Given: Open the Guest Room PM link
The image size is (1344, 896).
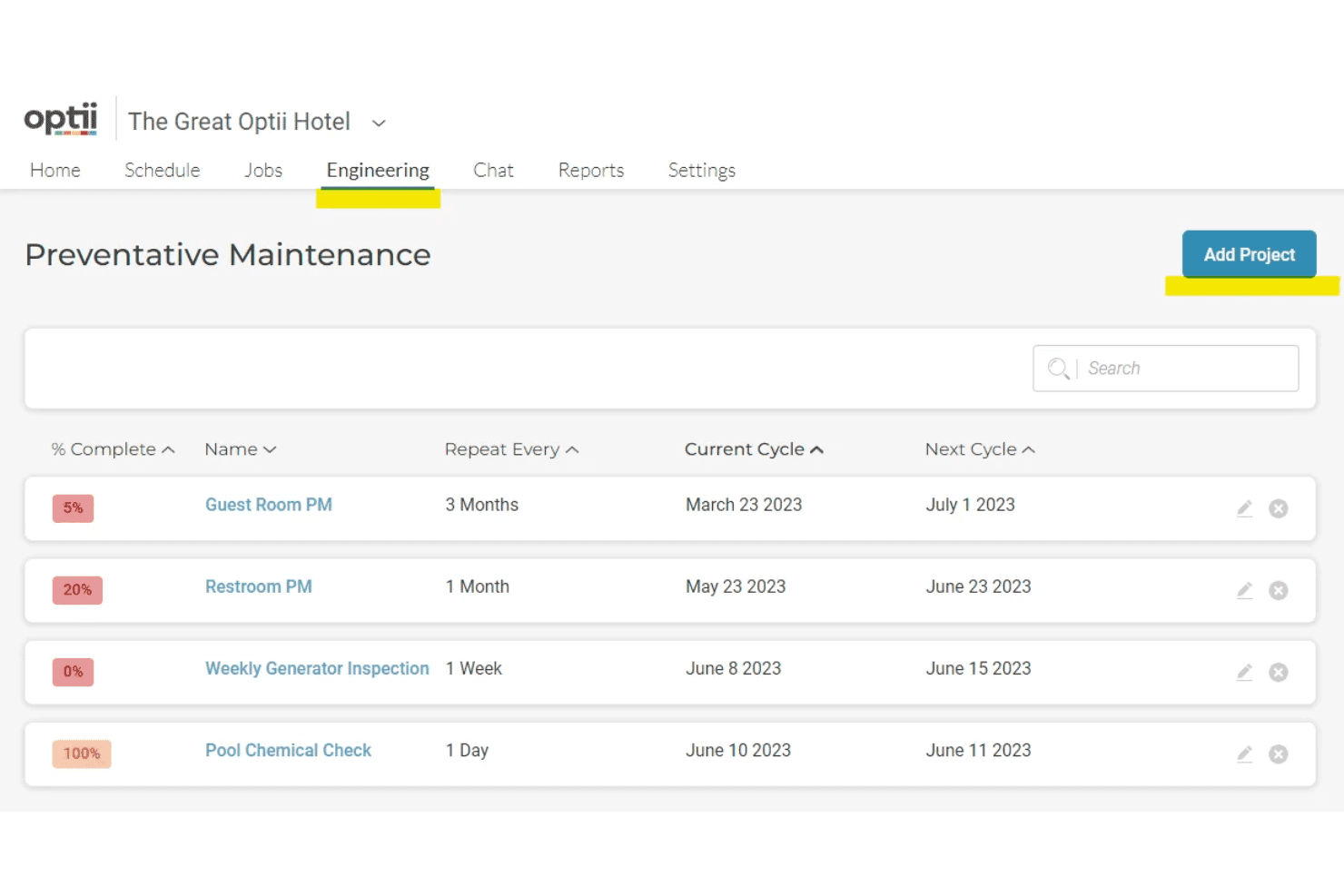Looking at the screenshot, I should point(269,505).
